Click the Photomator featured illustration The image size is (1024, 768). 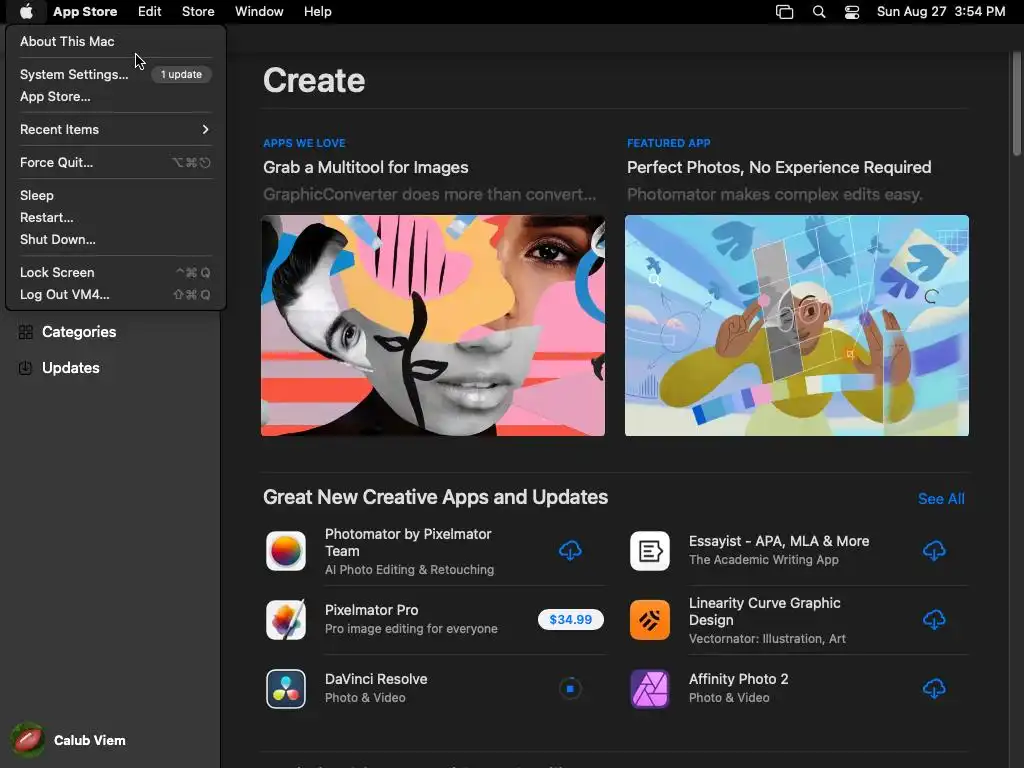pyautogui.click(x=797, y=325)
